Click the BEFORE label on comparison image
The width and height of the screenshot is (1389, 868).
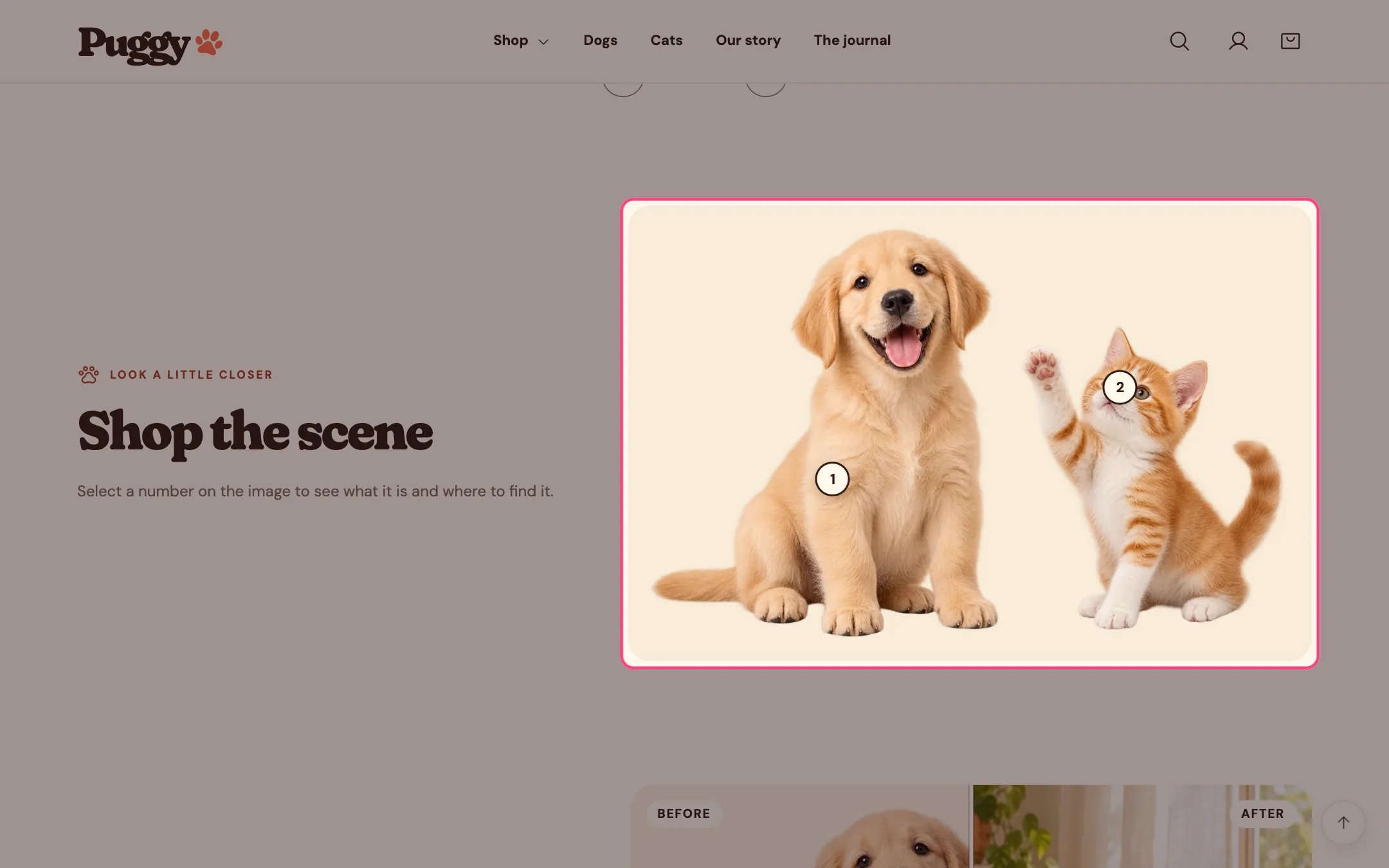684,813
